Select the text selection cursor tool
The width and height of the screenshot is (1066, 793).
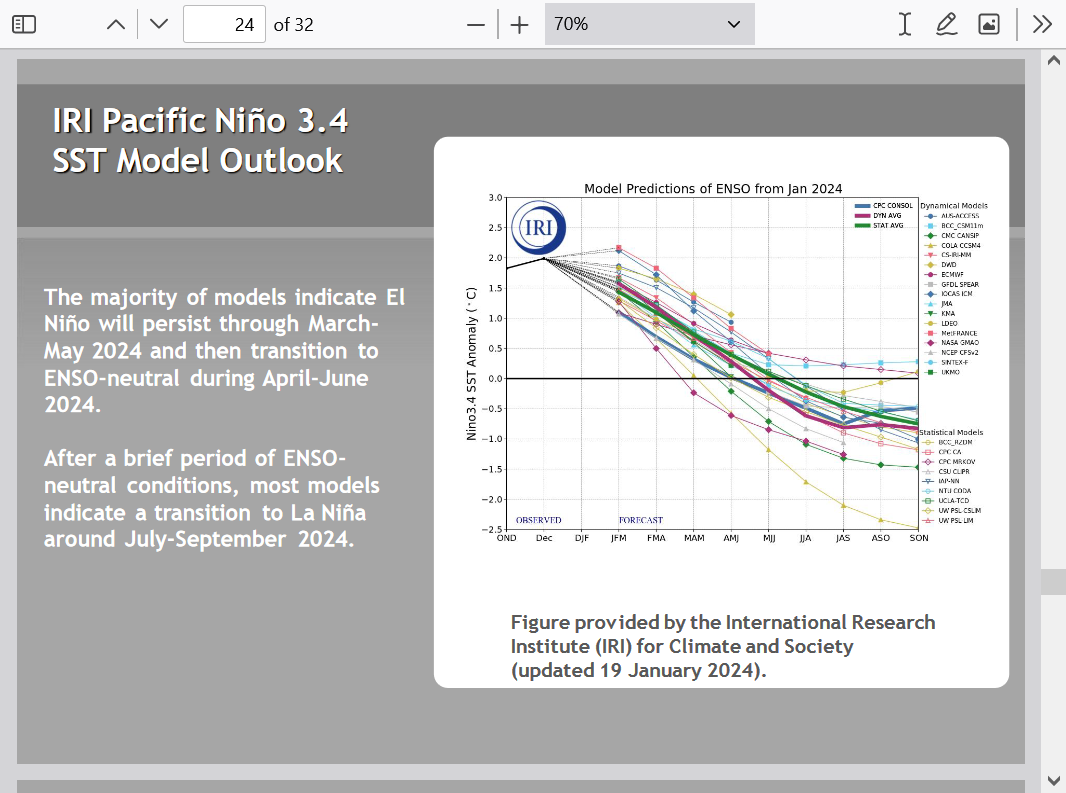905,24
